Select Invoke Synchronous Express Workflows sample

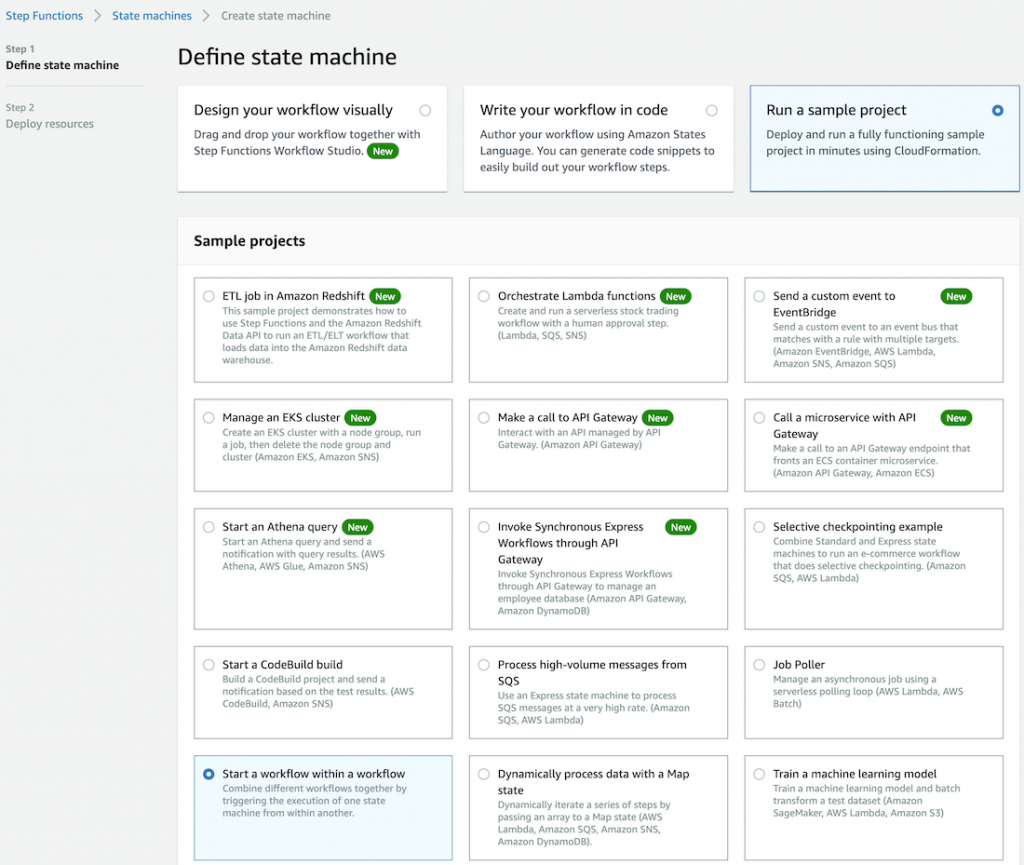483,527
